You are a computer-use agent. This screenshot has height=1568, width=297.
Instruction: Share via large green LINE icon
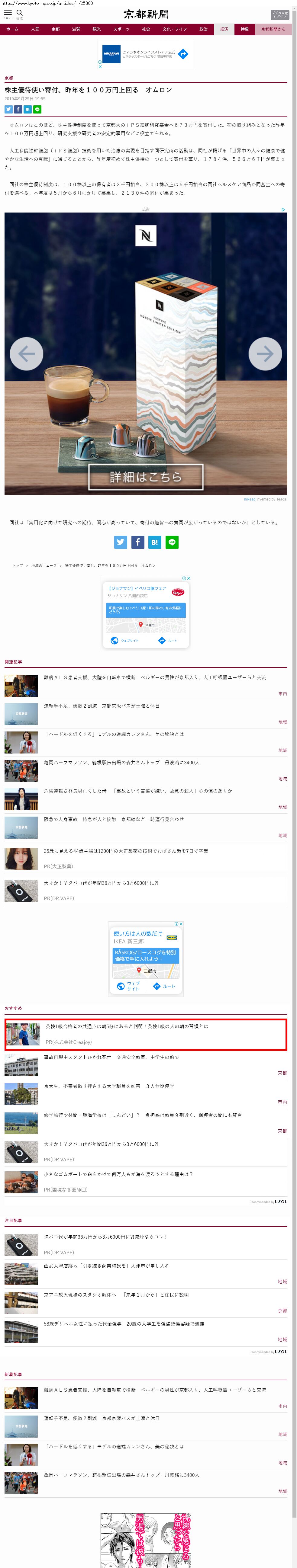click(172, 542)
